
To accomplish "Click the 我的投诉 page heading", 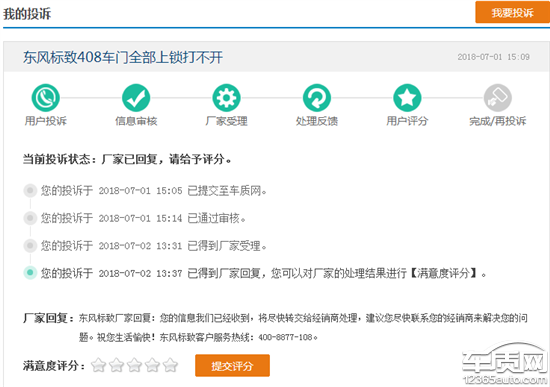I will (27, 14).
